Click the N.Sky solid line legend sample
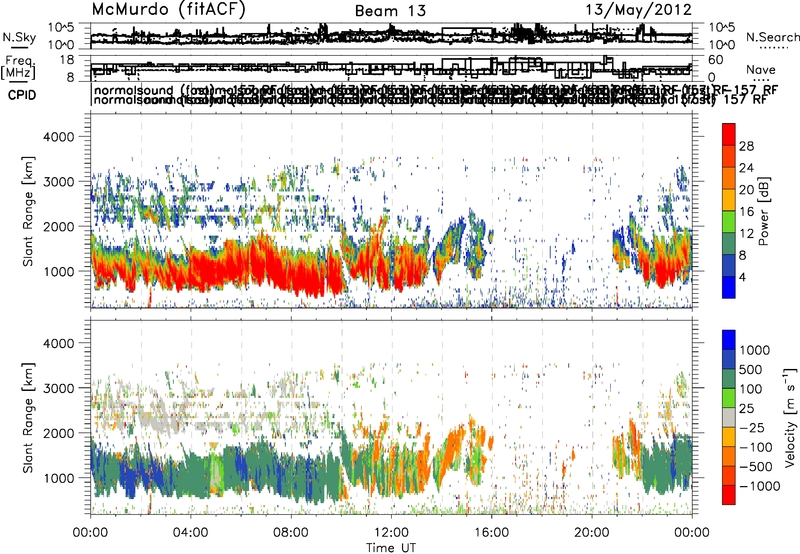This screenshot has height=554, width=800. tap(19, 48)
